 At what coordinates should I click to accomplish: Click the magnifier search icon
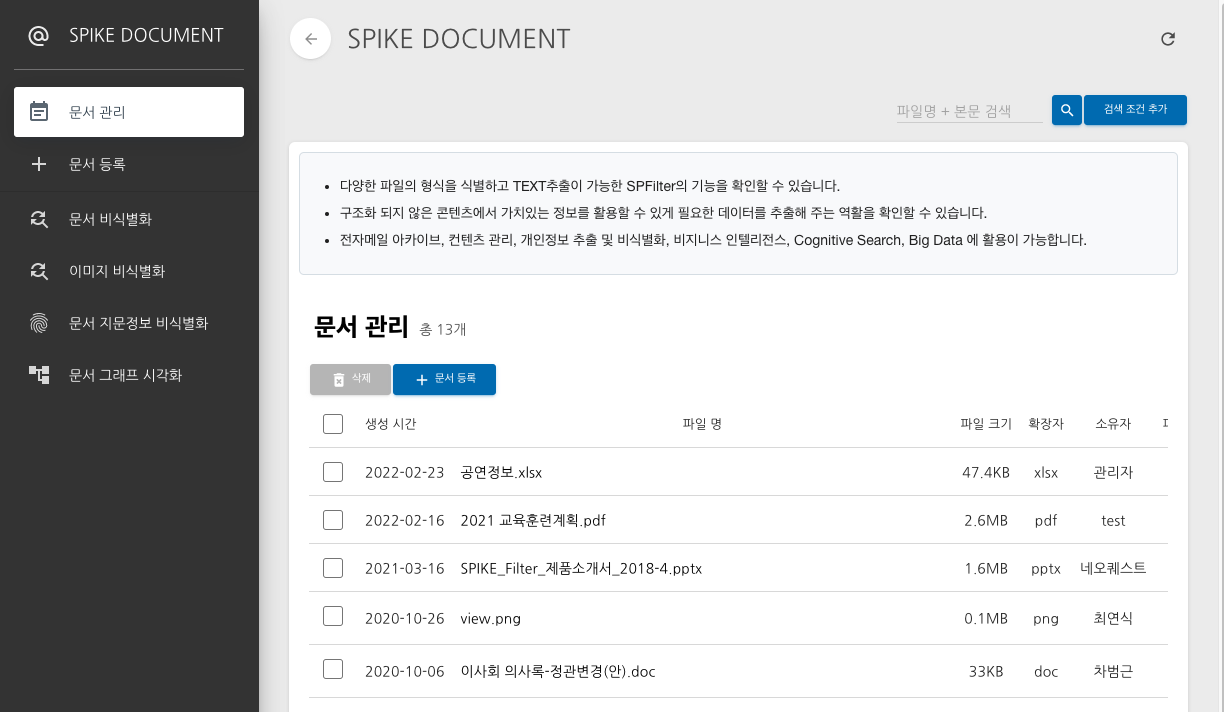coord(1066,110)
